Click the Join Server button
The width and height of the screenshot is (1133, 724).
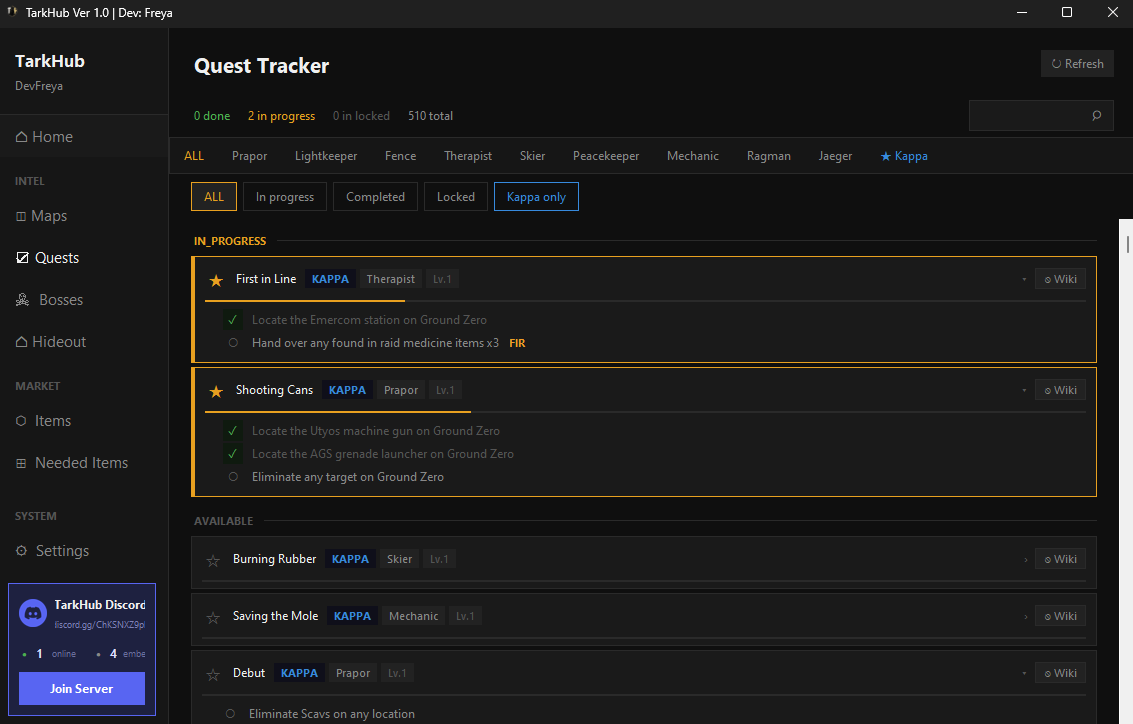click(82, 689)
